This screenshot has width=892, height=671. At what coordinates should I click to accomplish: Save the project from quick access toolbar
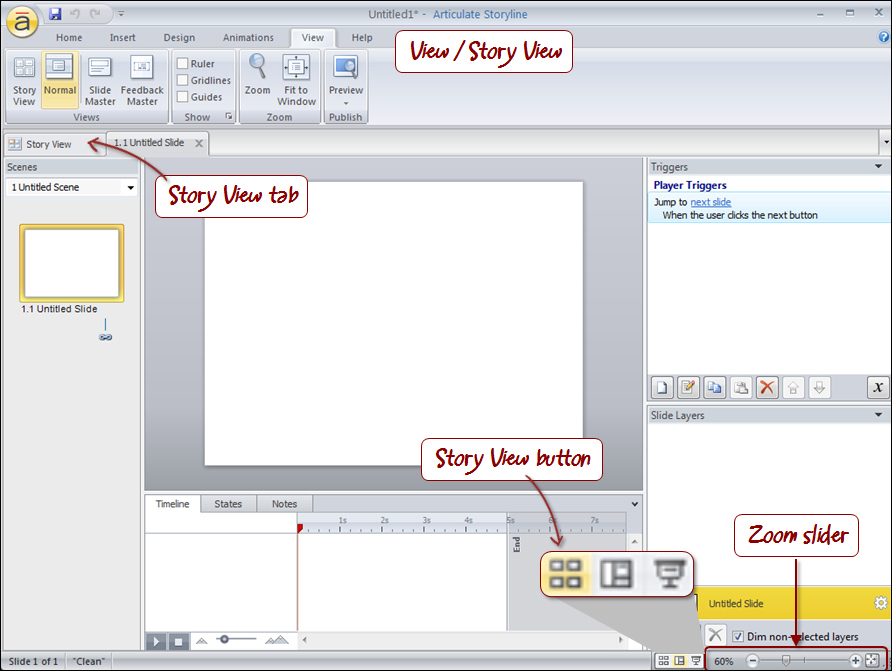pos(55,14)
